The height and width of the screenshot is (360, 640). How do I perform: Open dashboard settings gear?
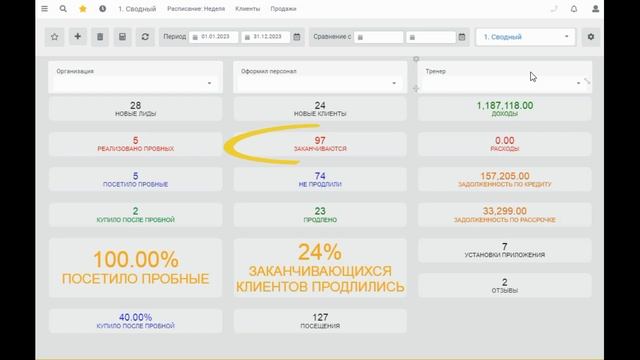click(x=591, y=37)
